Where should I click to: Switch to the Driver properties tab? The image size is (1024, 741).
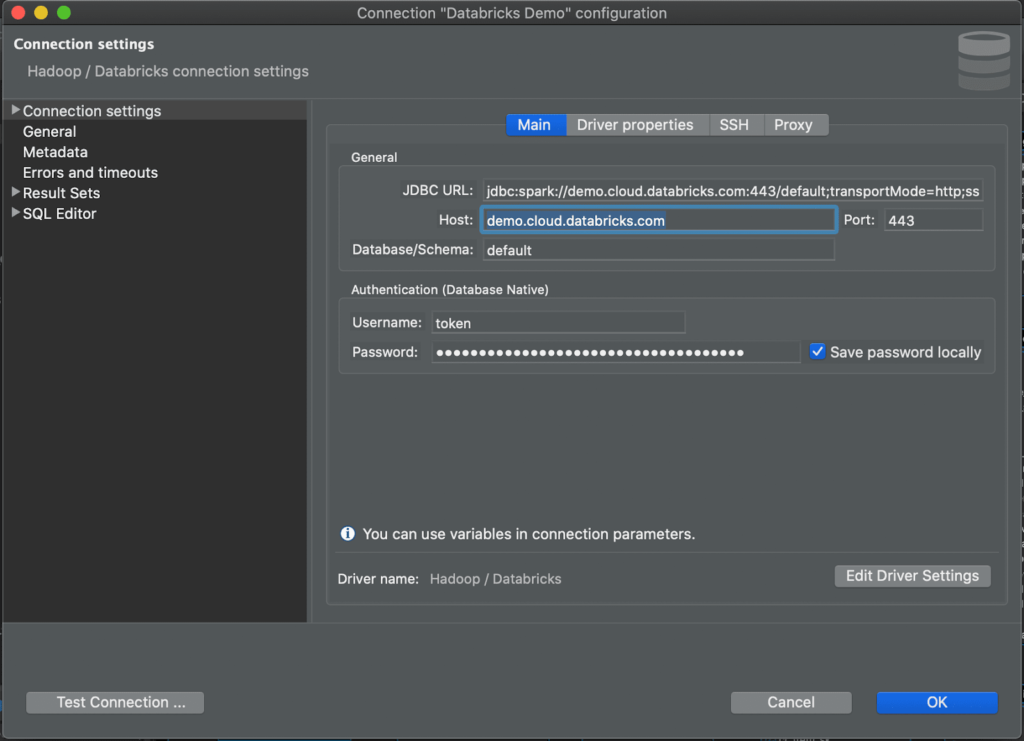(x=636, y=125)
